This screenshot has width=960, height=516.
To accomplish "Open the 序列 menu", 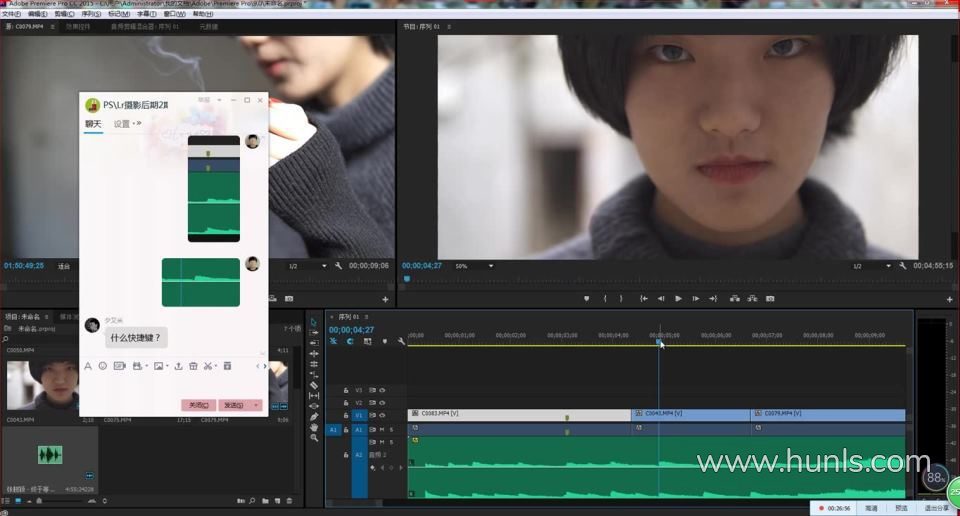I will 91,13.
